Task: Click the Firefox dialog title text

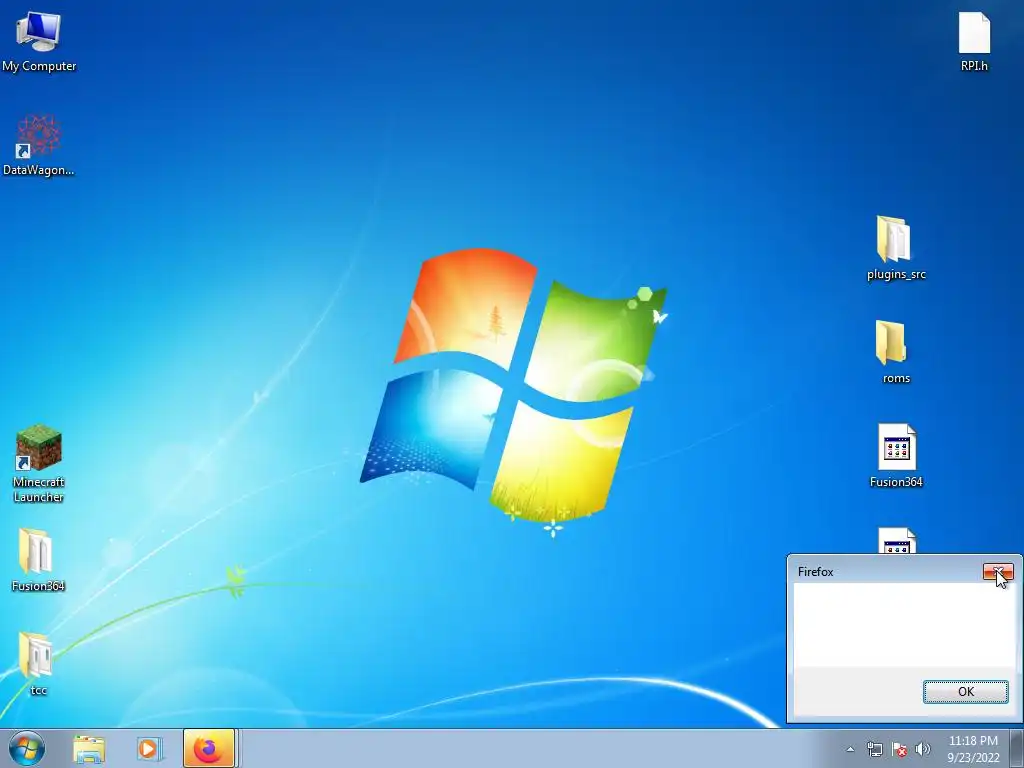Action: 816,571
